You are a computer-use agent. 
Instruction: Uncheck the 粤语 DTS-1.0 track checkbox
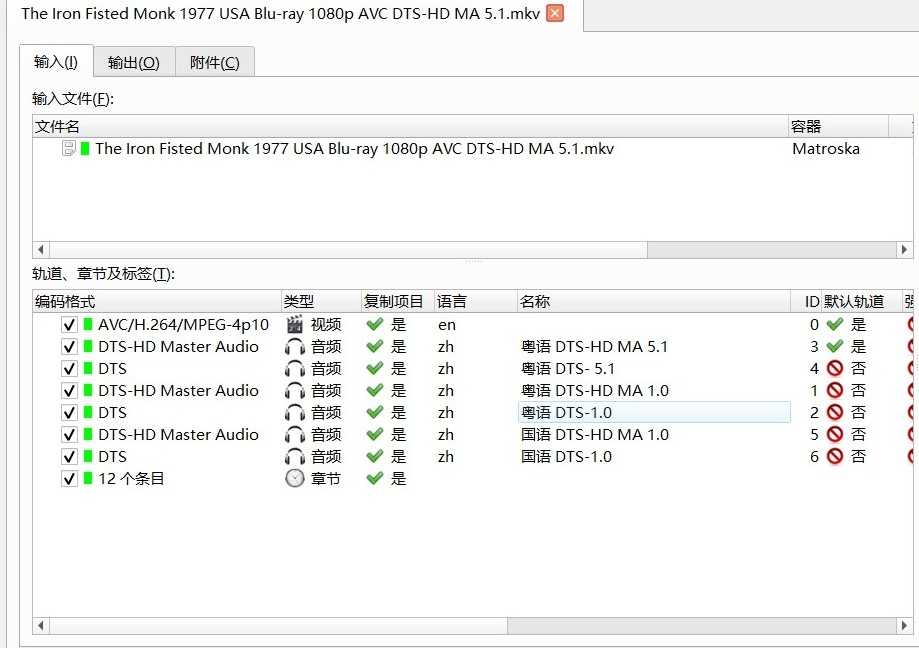[x=69, y=412]
